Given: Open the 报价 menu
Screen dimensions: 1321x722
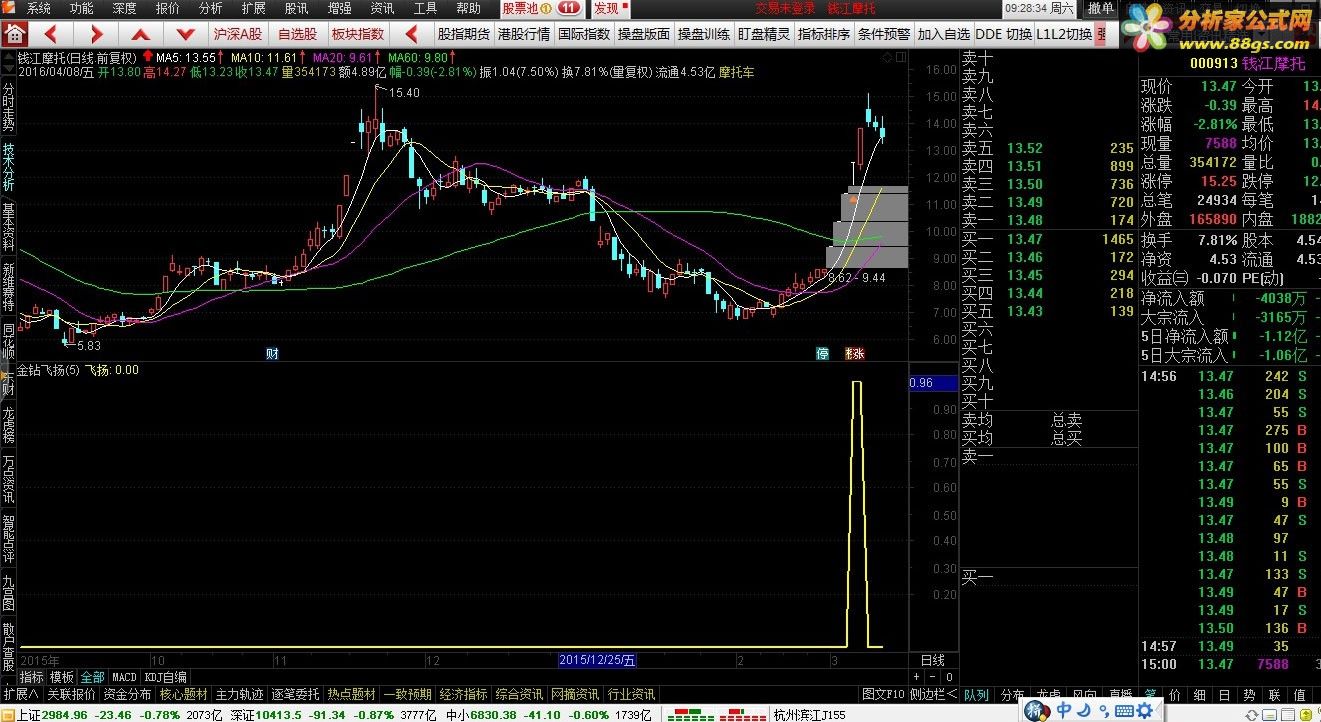Looking at the screenshot, I should click(167, 8).
